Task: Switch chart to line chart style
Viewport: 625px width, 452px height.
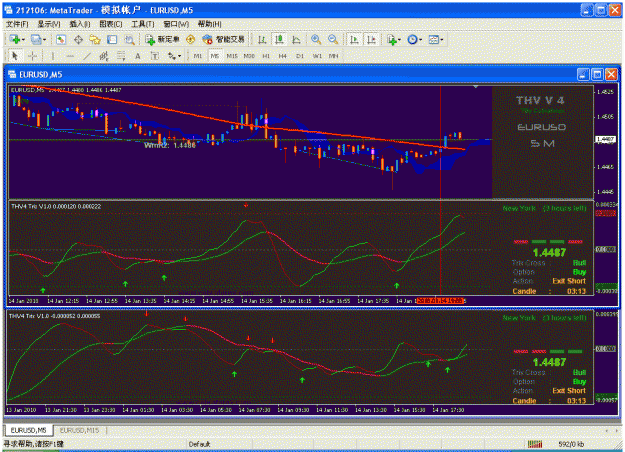Action: (x=296, y=39)
